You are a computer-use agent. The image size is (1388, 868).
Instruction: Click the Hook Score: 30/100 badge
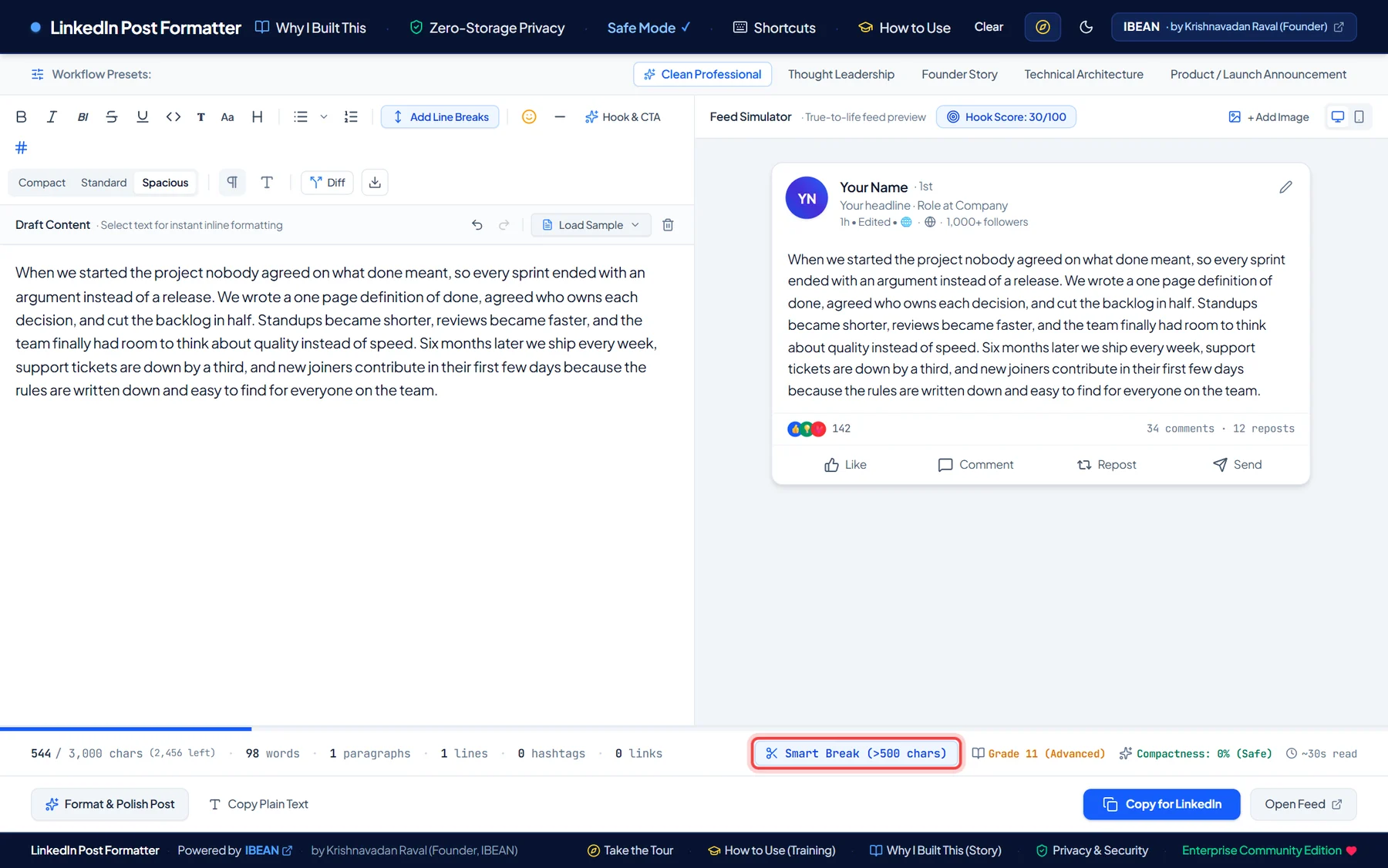pyautogui.click(x=1006, y=116)
